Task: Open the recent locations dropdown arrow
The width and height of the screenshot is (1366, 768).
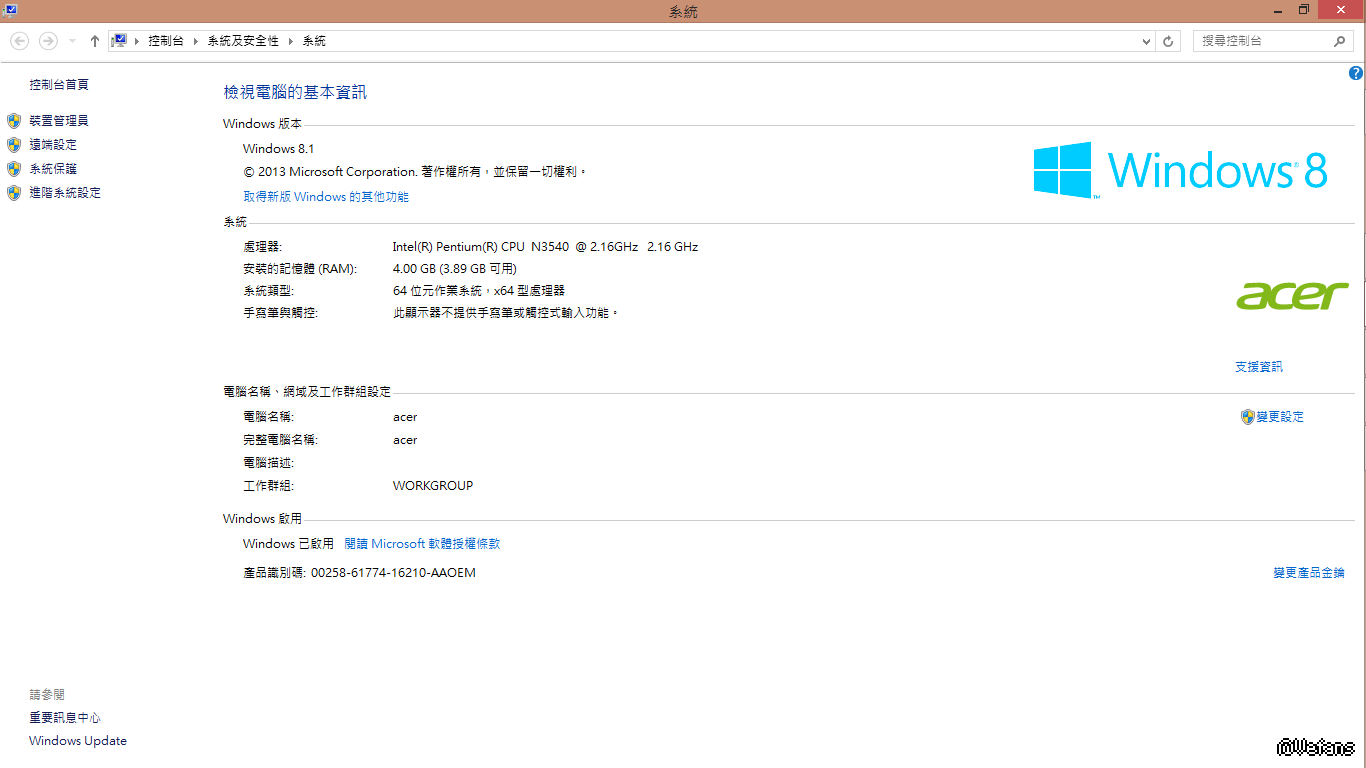Action: click(x=72, y=41)
